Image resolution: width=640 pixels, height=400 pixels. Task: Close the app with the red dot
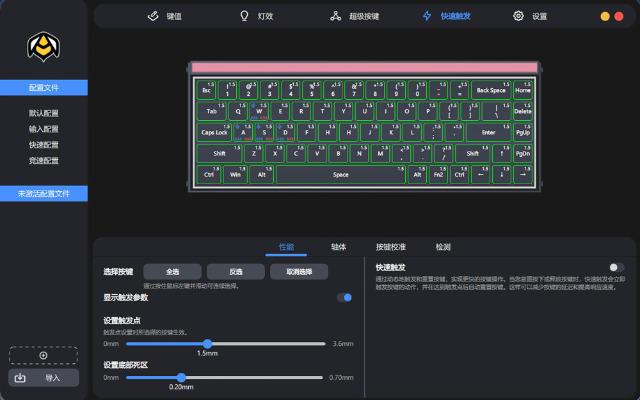click(x=619, y=16)
